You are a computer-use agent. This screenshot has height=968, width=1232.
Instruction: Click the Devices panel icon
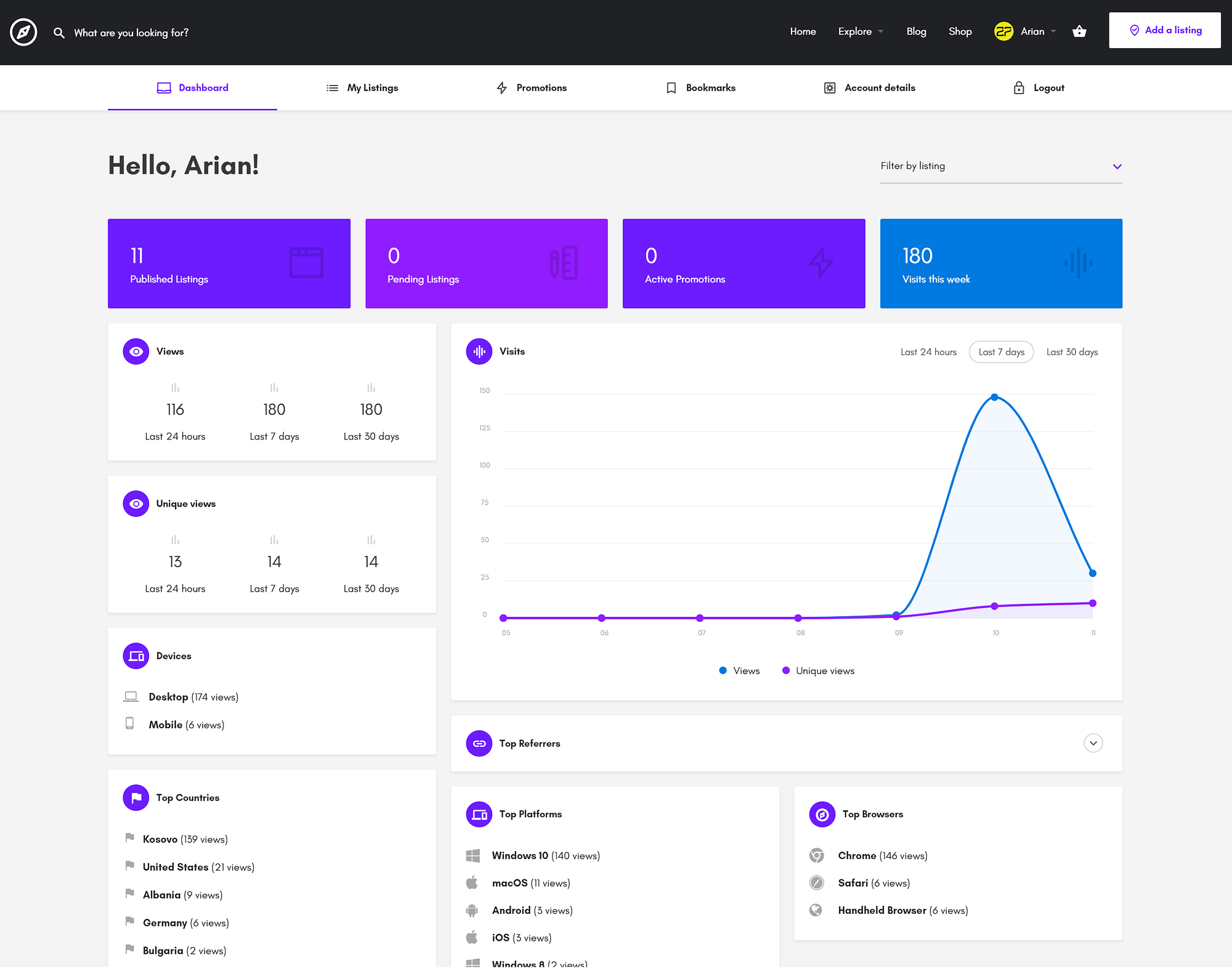(x=136, y=656)
